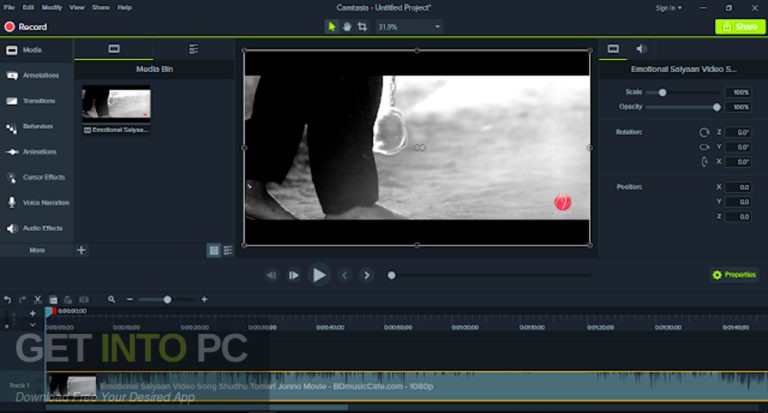The width and height of the screenshot is (768, 413).
Task: Click previous frame step-back button
Action: (271, 275)
